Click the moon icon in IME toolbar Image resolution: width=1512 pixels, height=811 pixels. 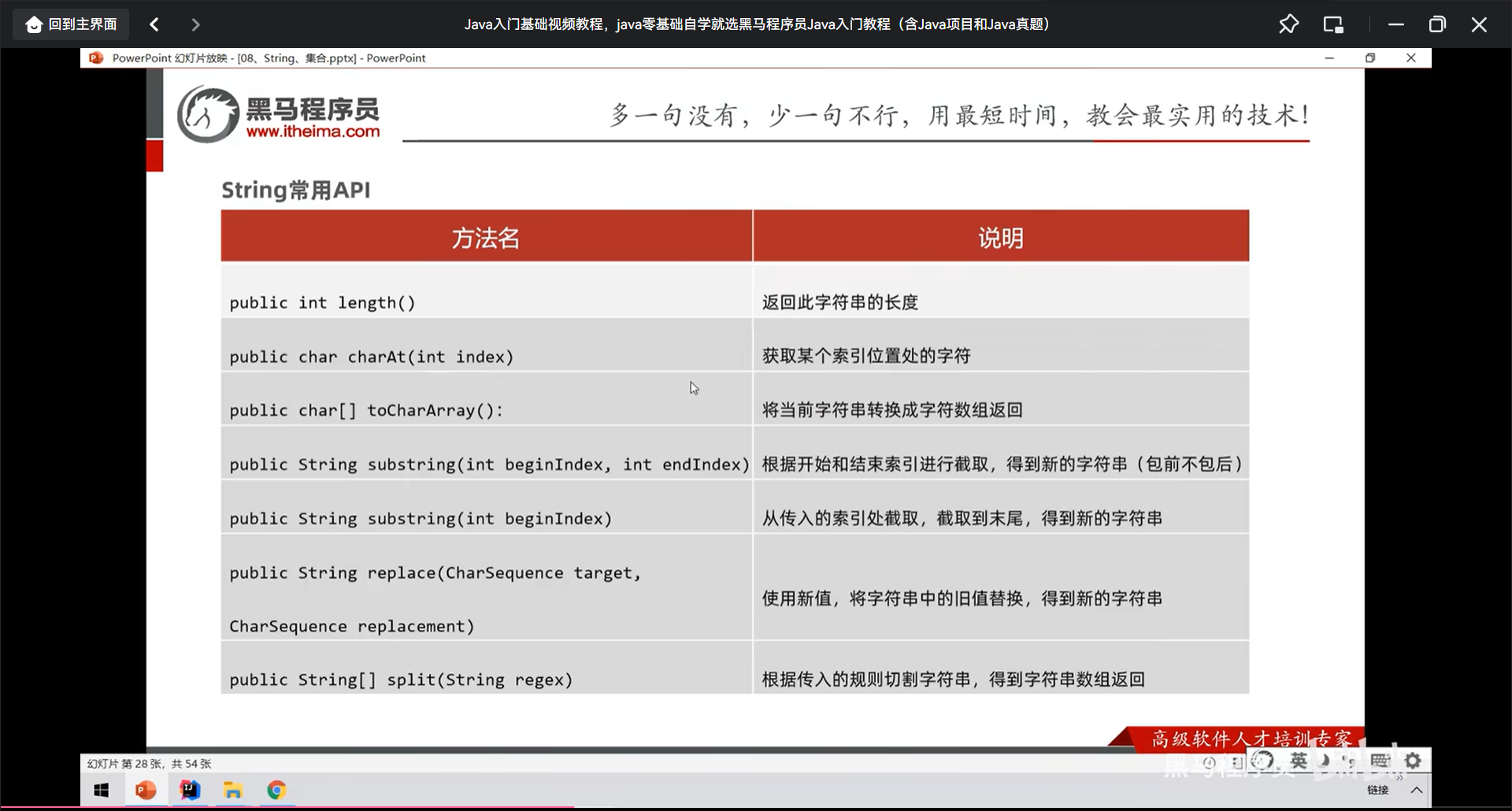pyautogui.click(x=1325, y=761)
